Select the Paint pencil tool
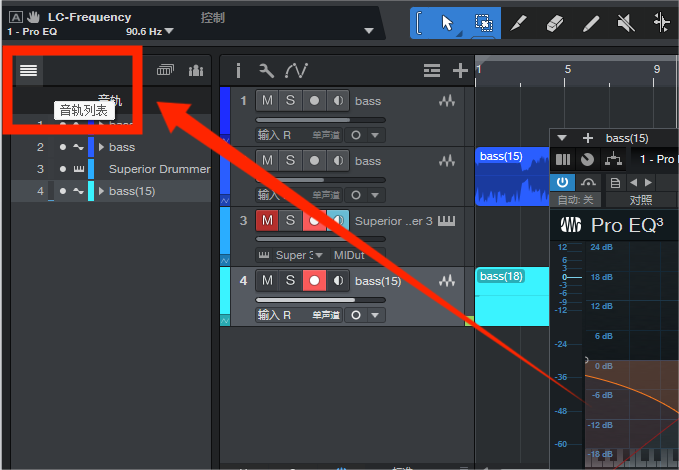 coord(591,23)
